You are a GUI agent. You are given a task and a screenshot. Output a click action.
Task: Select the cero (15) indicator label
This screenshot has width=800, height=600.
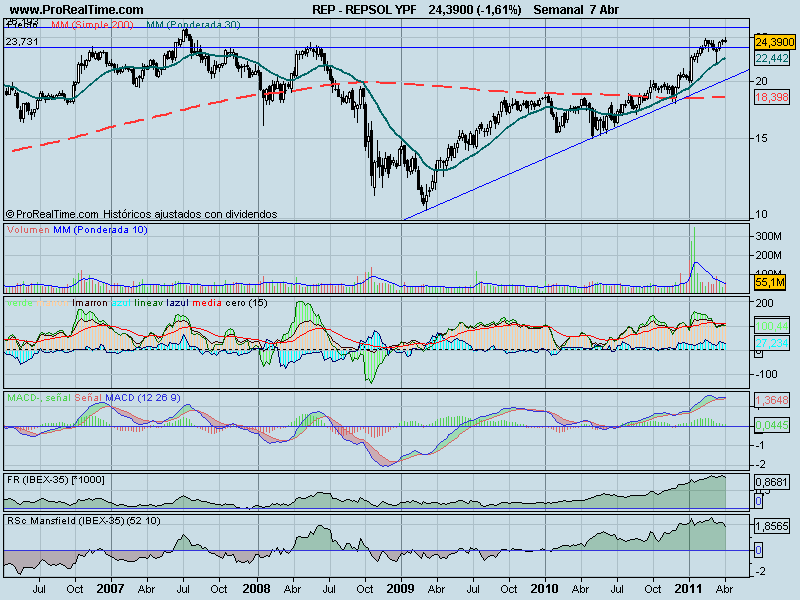coord(246,303)
